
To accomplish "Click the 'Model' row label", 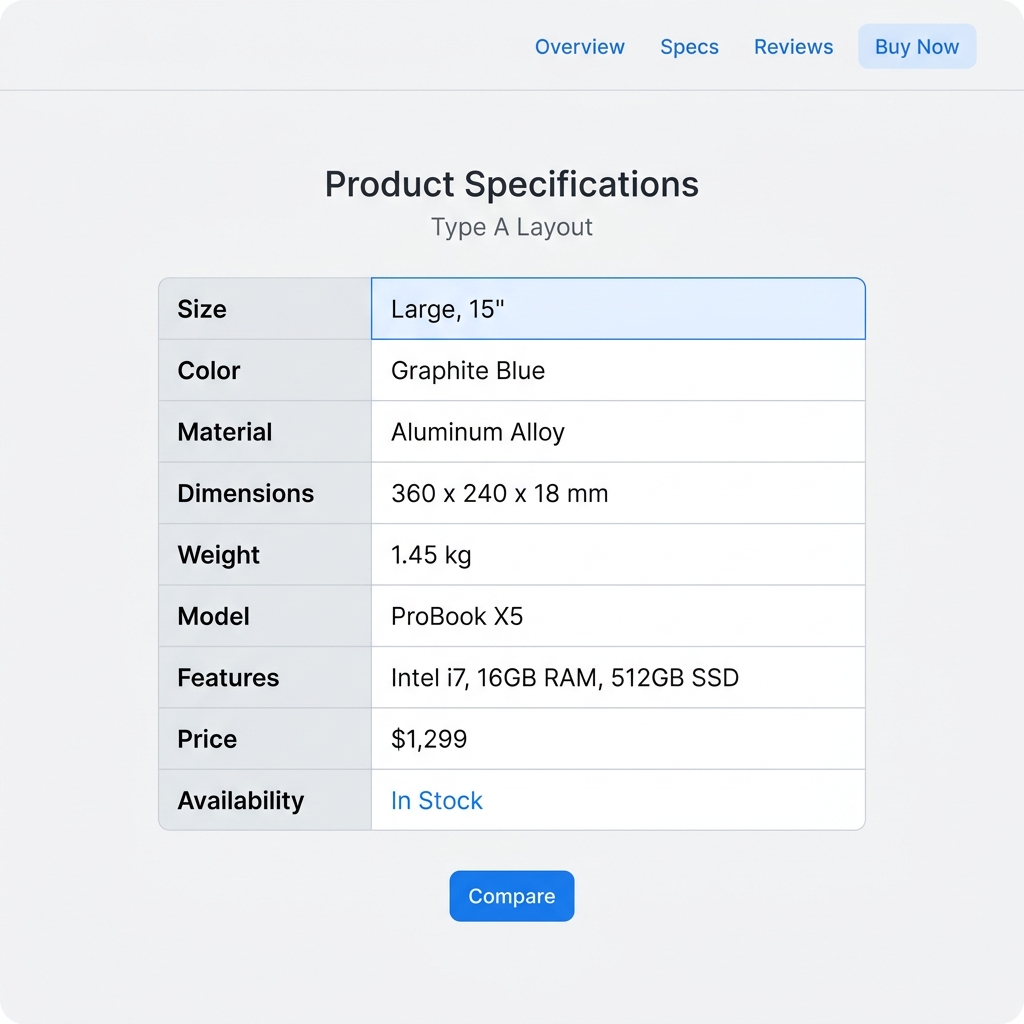I will pyautogui.click(x=214, y=616).
